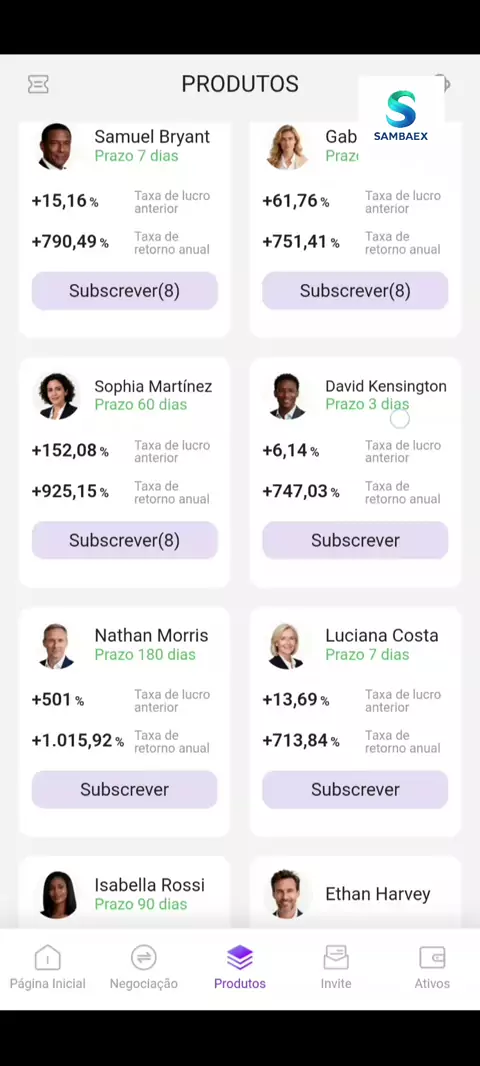Tap the coupon ticket icon at top left
The height and width of the screenshot is (1066, 480).
[38, 84]
